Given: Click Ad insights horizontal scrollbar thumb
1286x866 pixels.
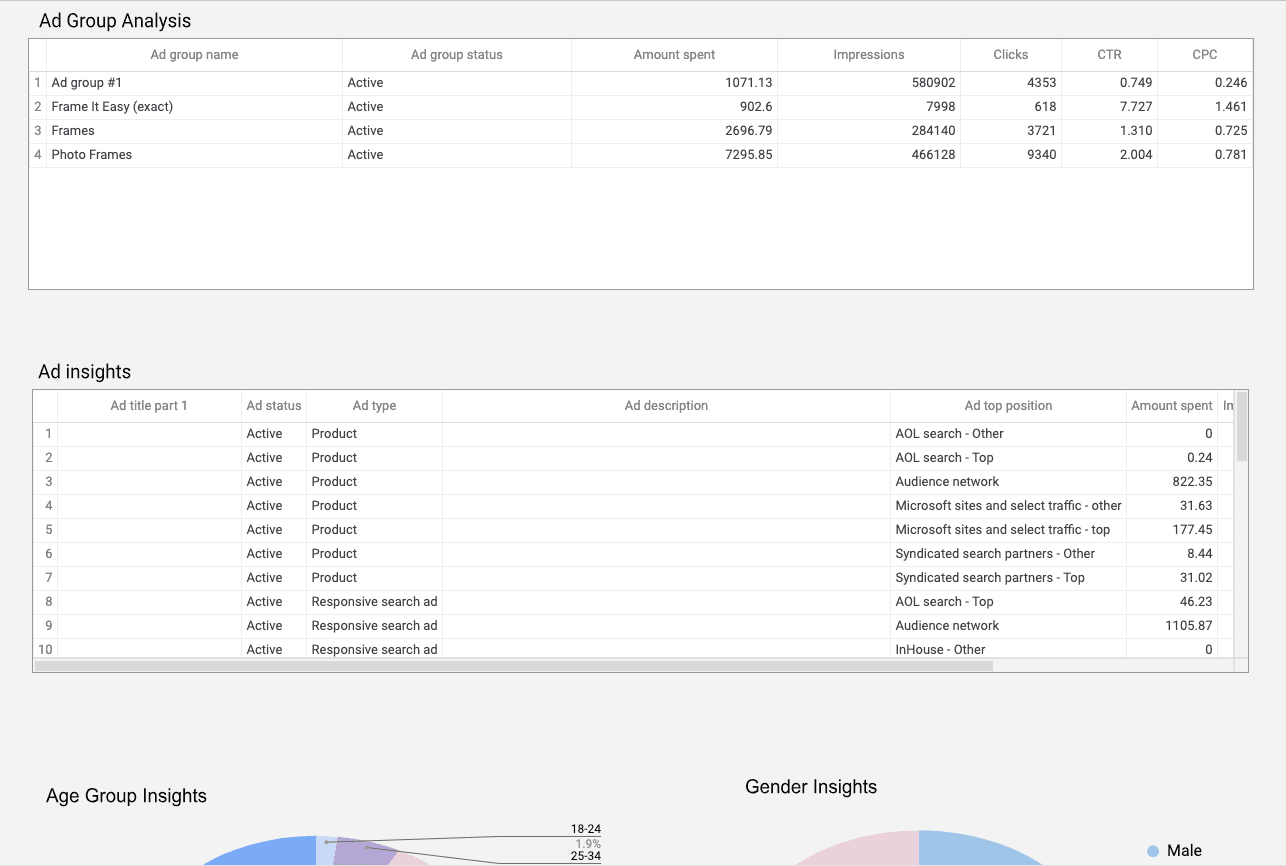Looking at the screenshot, I should (513, 665).
